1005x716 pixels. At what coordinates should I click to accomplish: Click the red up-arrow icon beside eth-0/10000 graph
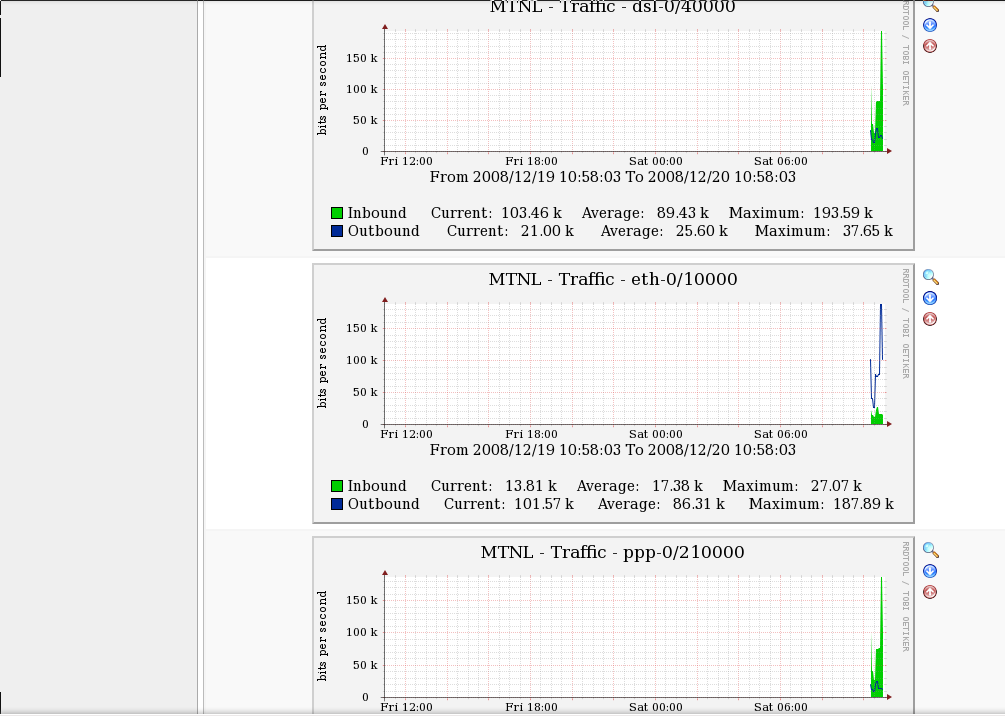(930, 319)
